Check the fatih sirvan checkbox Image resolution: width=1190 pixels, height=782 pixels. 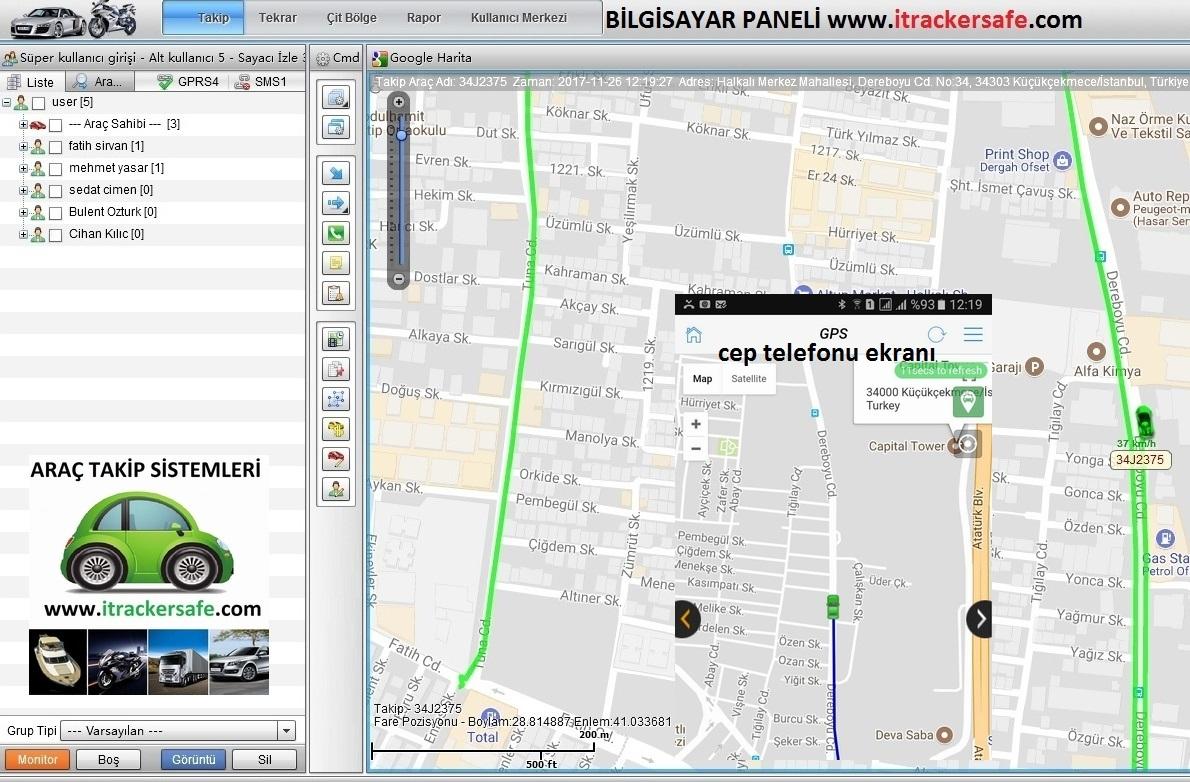tap(56, 147)
